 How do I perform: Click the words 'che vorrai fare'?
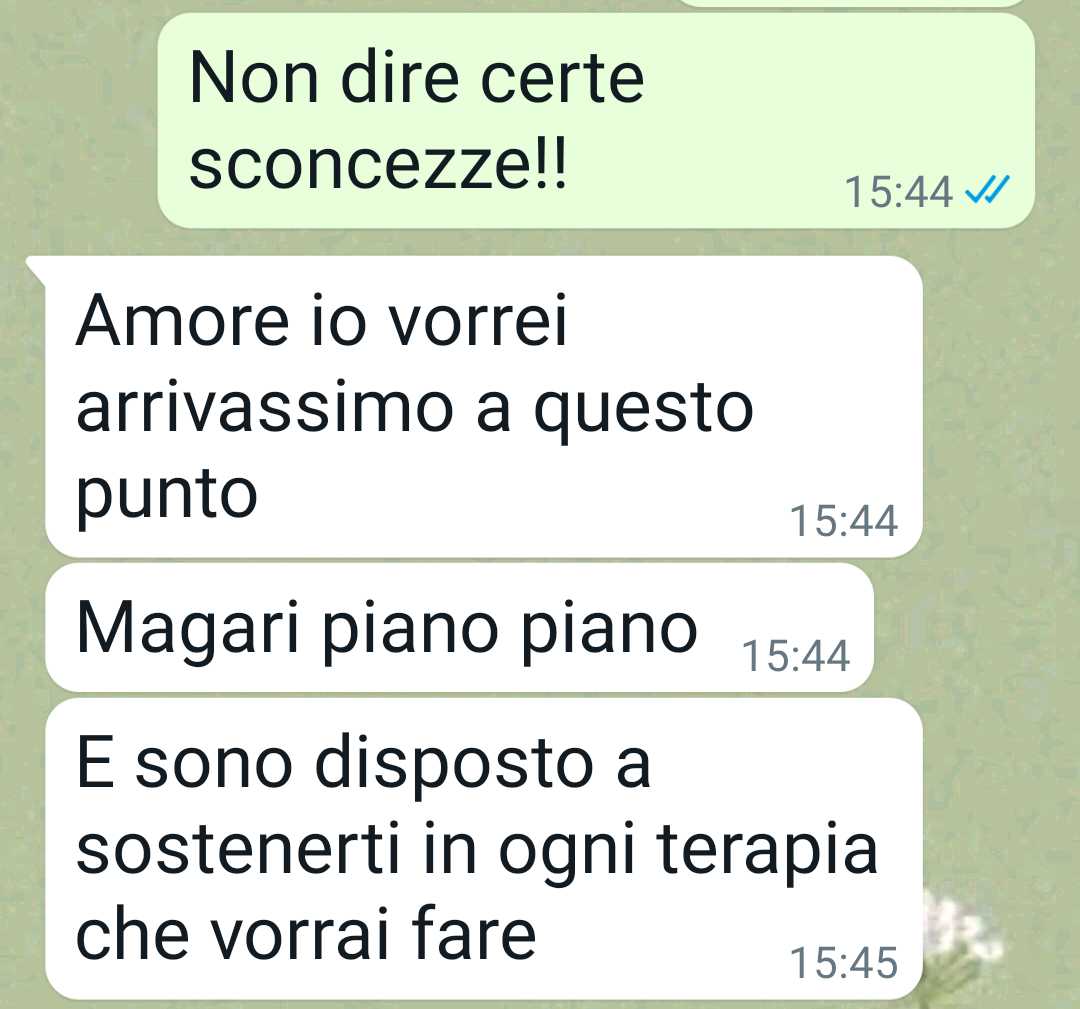306,935
